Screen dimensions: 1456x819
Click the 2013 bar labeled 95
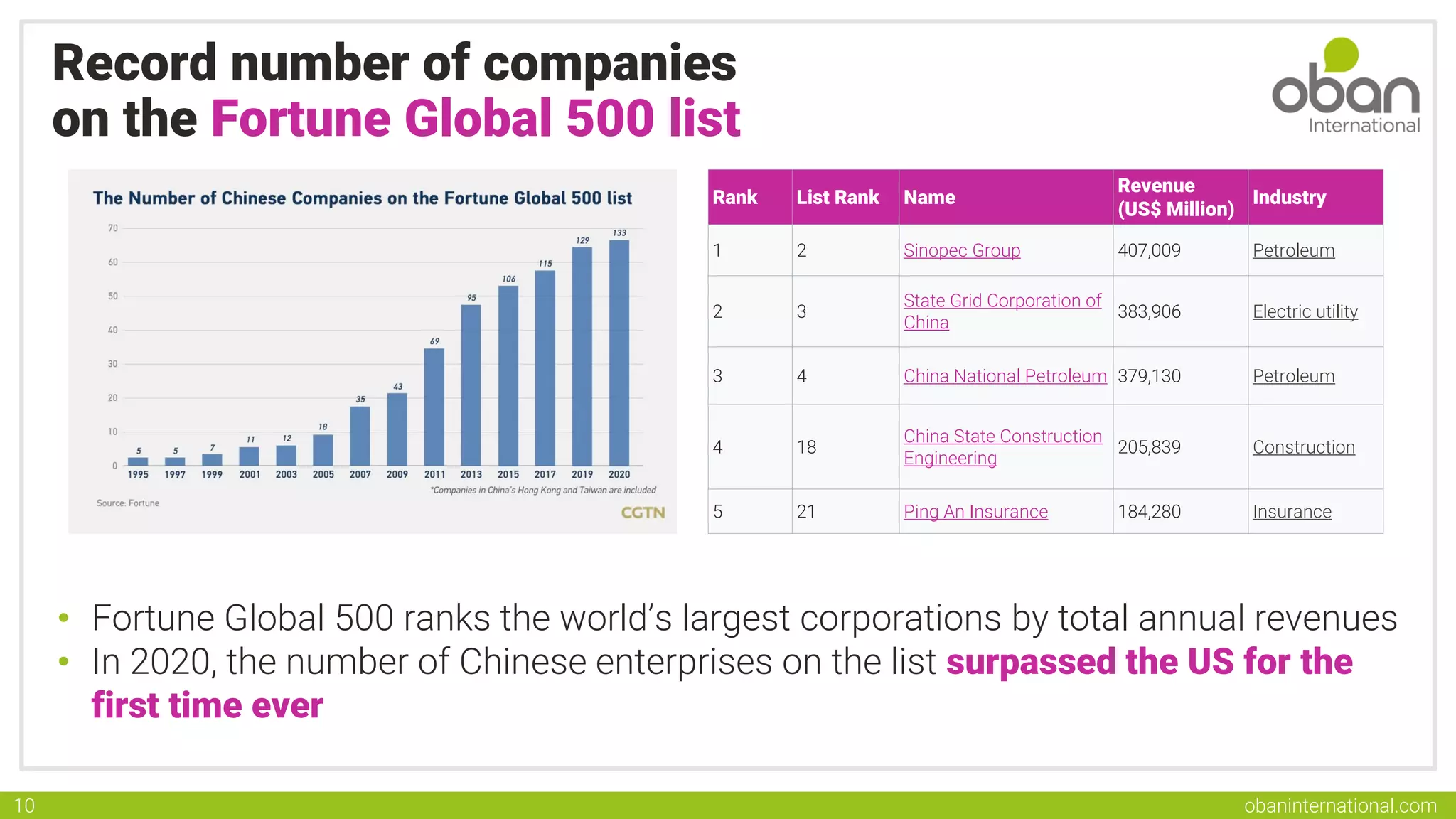click(471, 385)
